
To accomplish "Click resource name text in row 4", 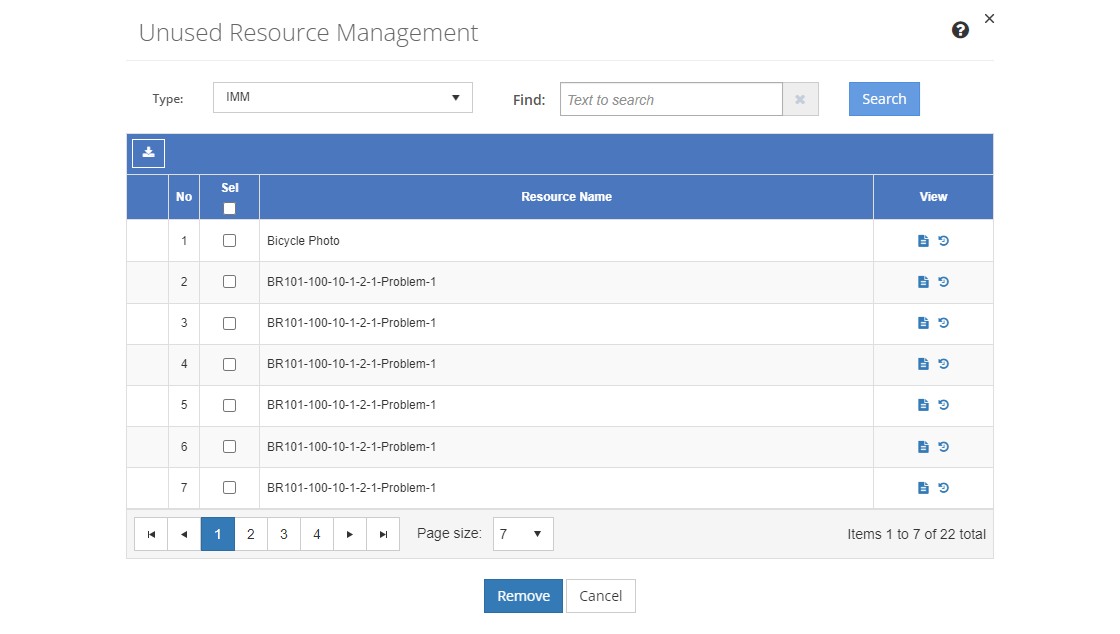I will 351,364.
